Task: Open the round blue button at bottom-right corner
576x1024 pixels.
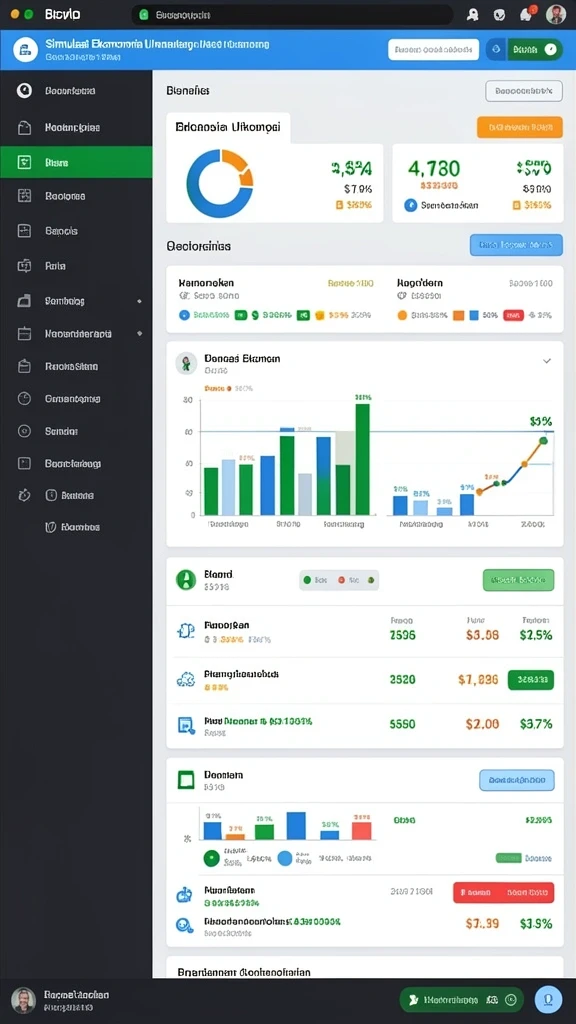Action: click(548, 999)
